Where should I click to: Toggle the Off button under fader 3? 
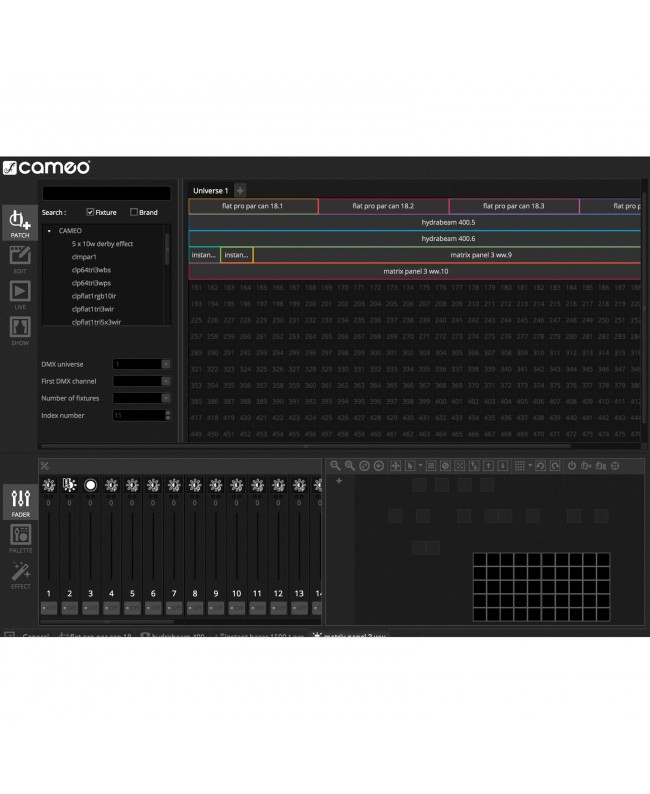90,608
